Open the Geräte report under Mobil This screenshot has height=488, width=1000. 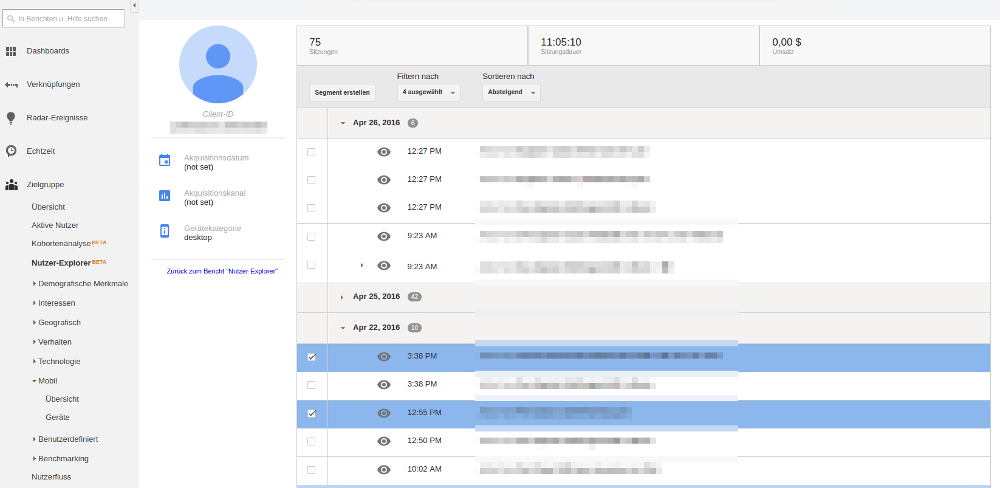(57, 417)
